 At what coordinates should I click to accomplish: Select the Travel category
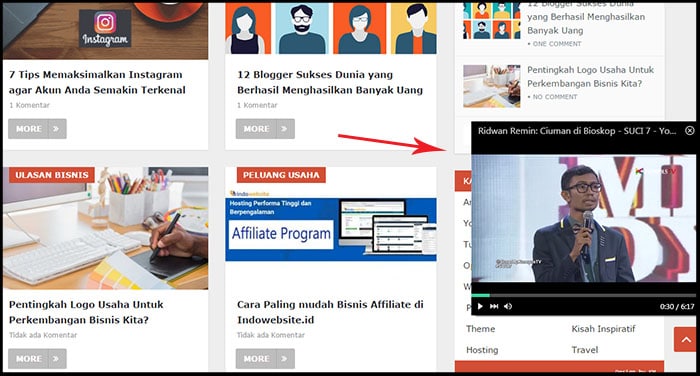click(x=585, y=350)
